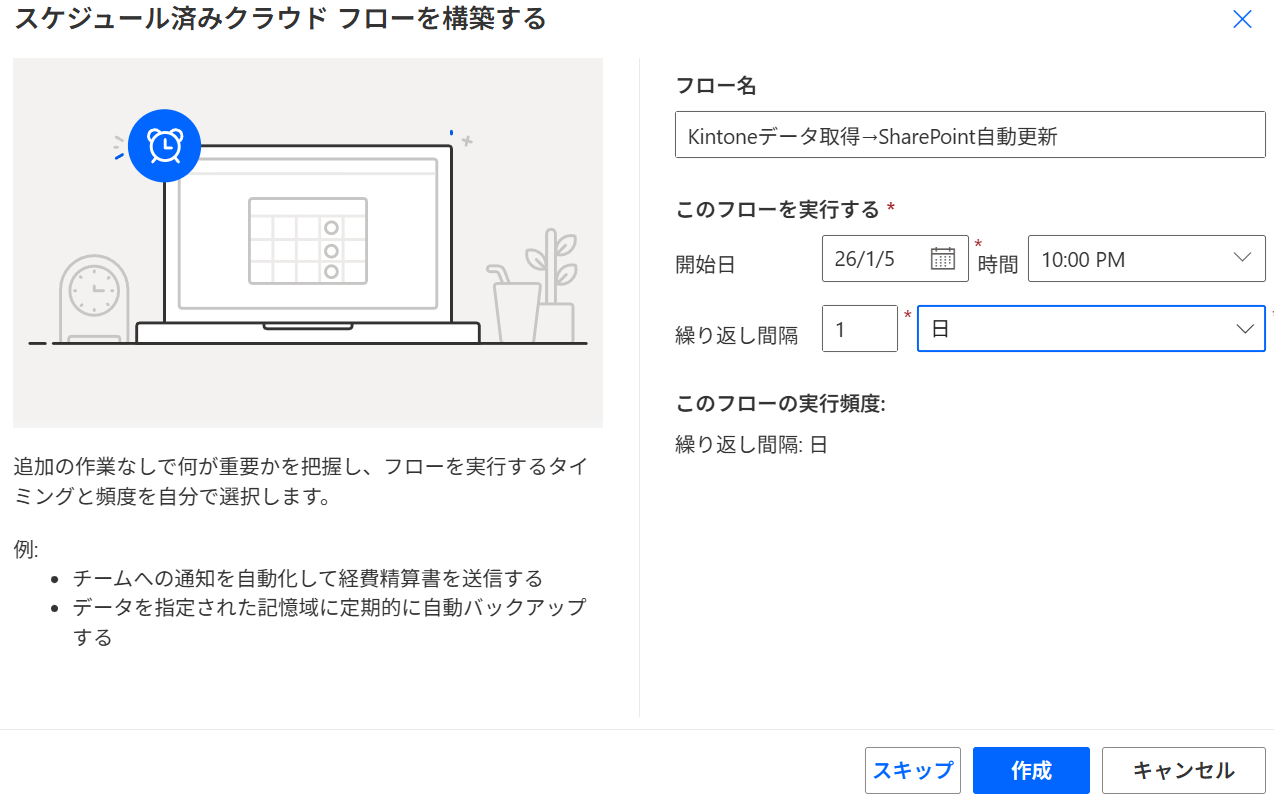The image size is (1274, 802).
Task: Click the dialog title heading text
Action: [x=280, y=19]
